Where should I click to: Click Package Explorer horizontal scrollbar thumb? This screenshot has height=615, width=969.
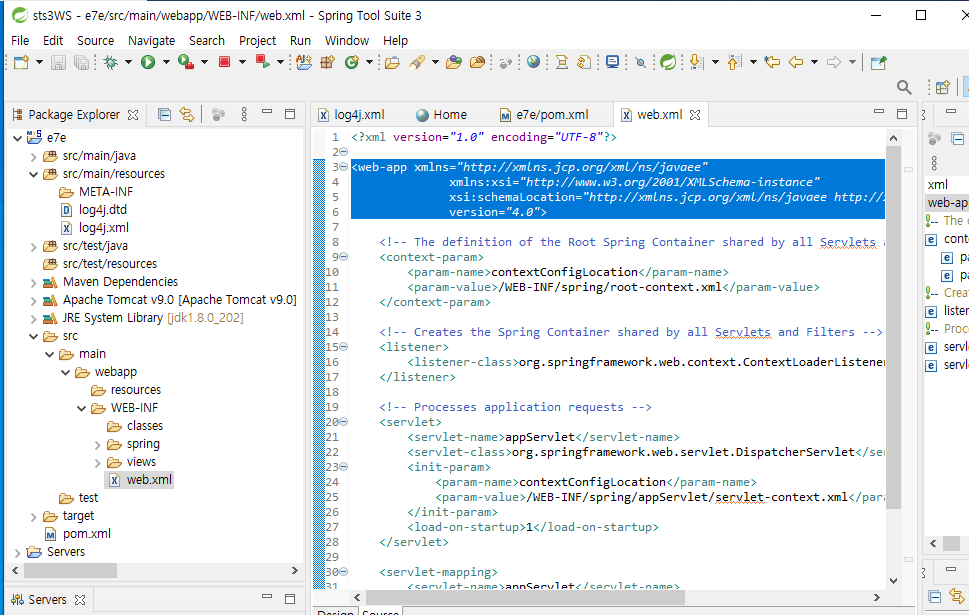click(70, 570)
